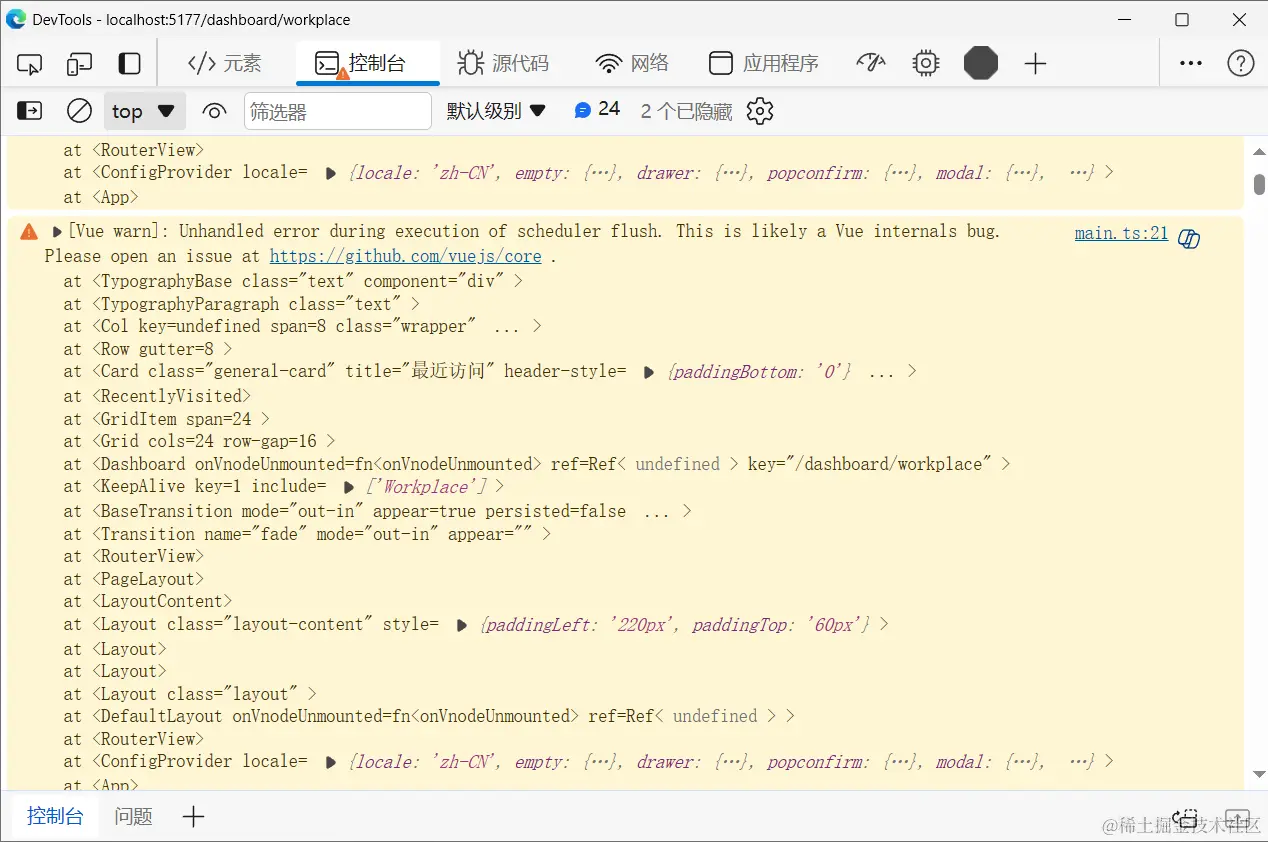Click the TypographyParagraph class="text" line
Image resolution: width=1268 pixels, height=842 pixels.
click(242, 303)
